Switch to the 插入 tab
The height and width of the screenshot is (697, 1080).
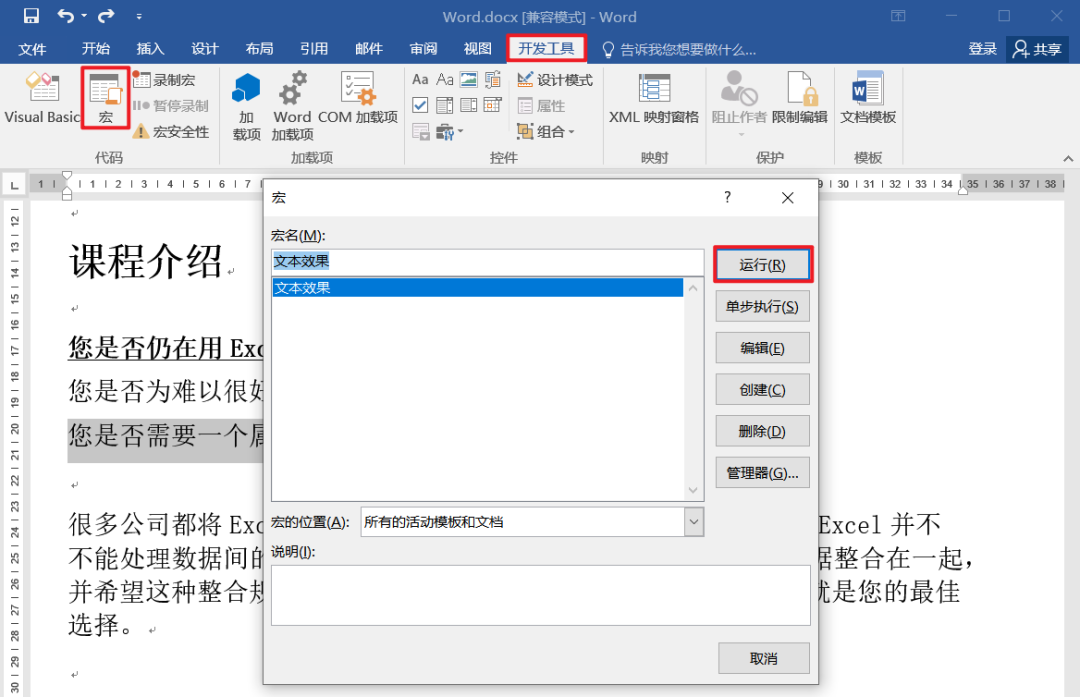(x=150, y=49)
